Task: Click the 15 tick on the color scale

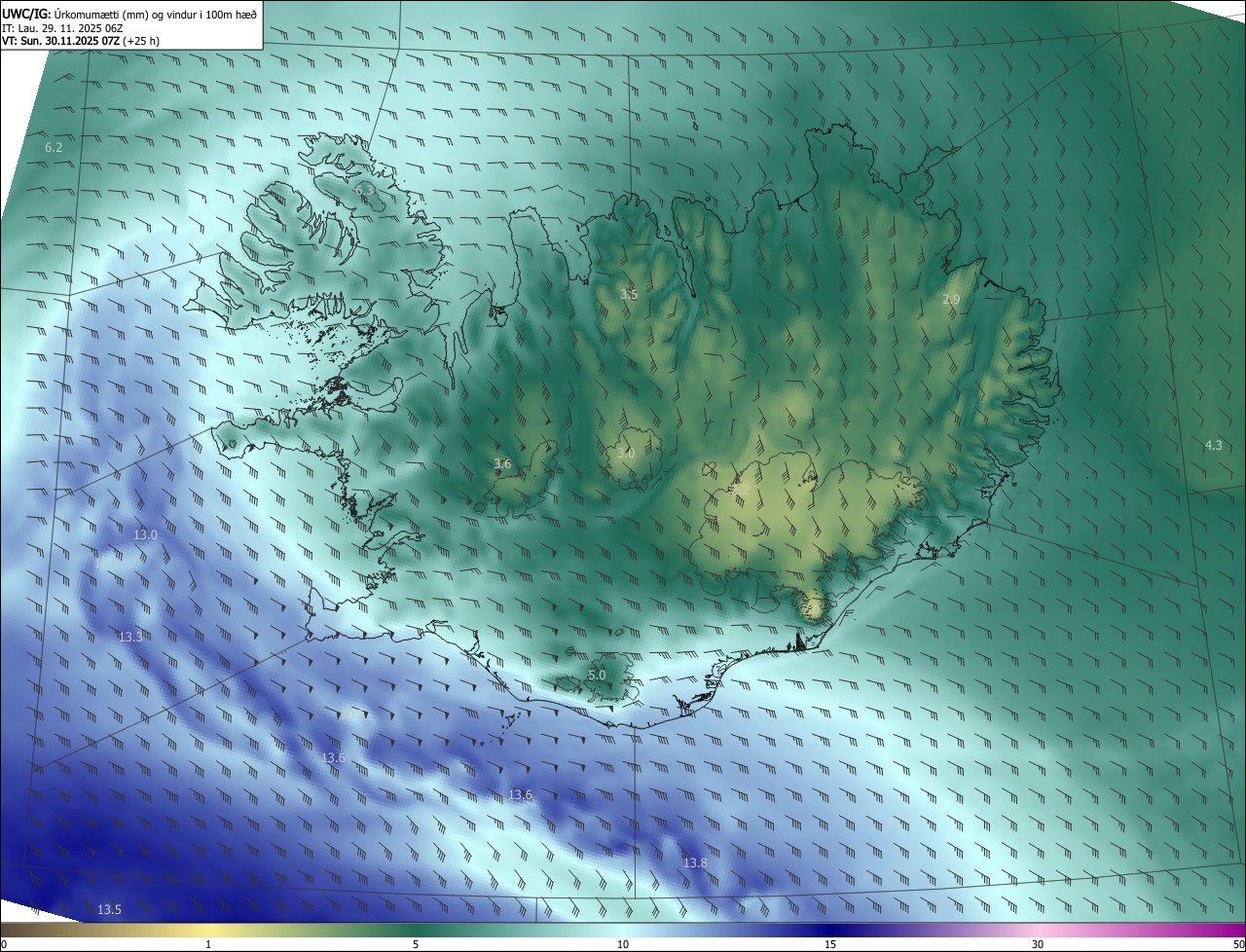Action: (x=830, y=944)
